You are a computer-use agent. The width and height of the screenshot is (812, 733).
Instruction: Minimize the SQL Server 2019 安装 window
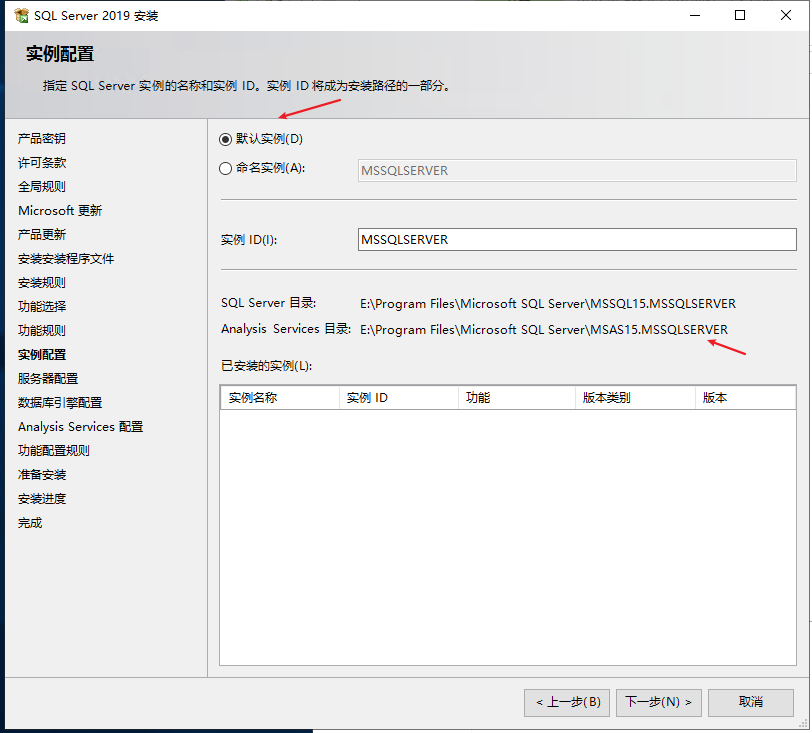pyautogui.click(x=695, y=16)
